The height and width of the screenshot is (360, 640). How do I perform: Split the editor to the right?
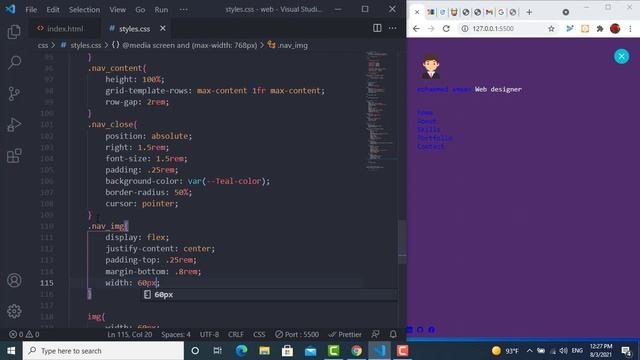tap(377, 28)
